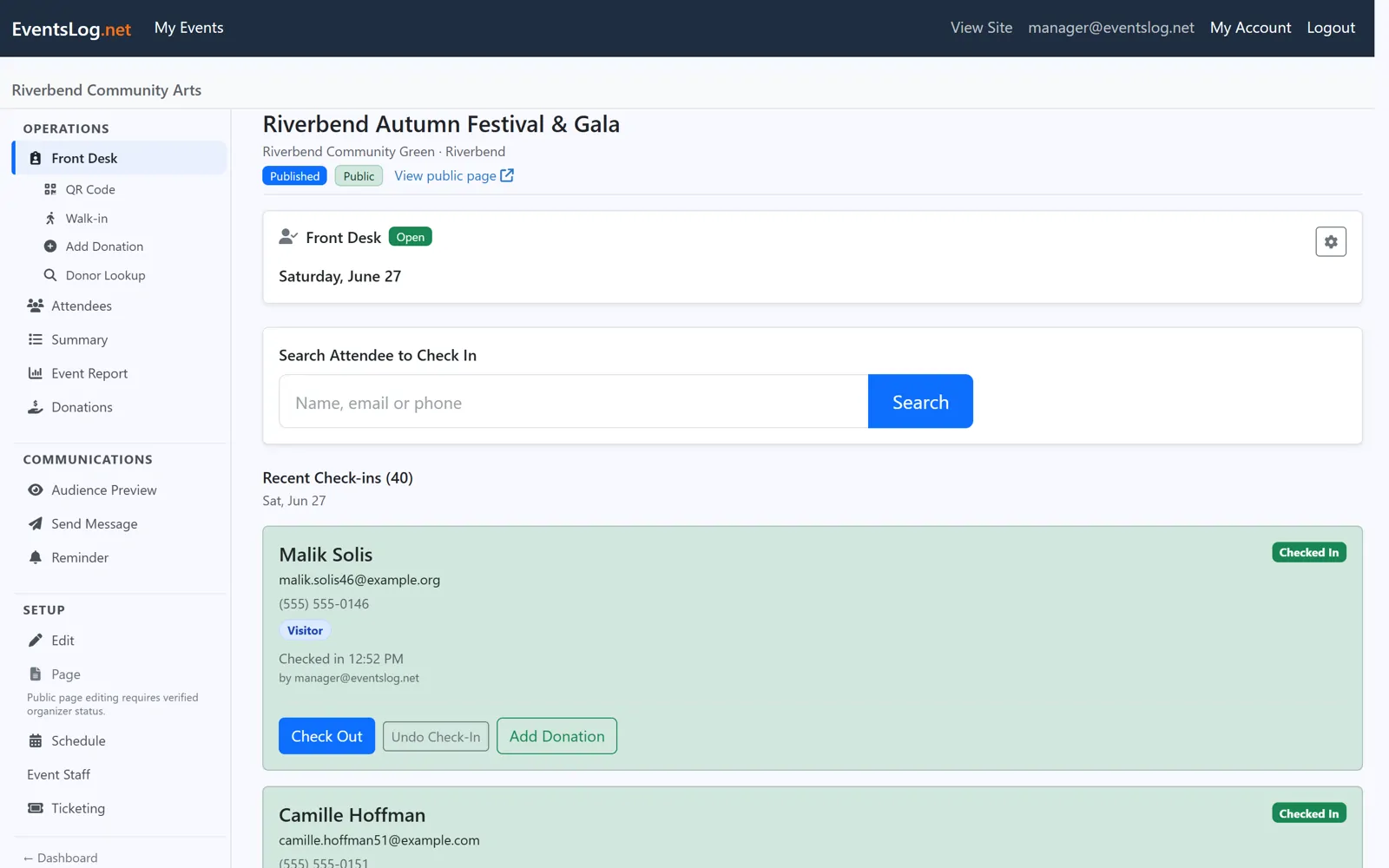
Task: Click the Page document icon
Action: tap(36, 674)
